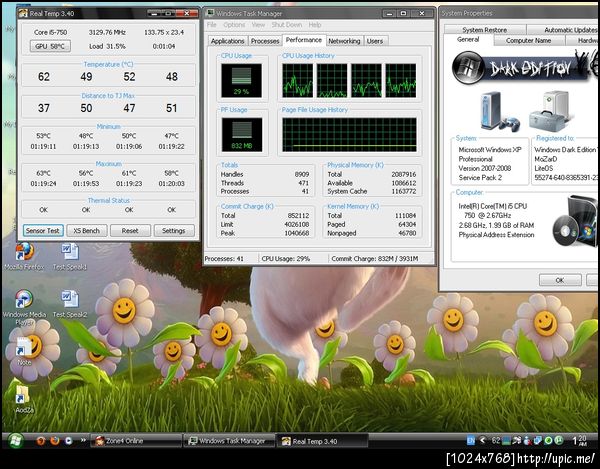The image size is (600, 469).
Task: Click 'Processes: 41' in the status bar
Action: coord(224,259)
